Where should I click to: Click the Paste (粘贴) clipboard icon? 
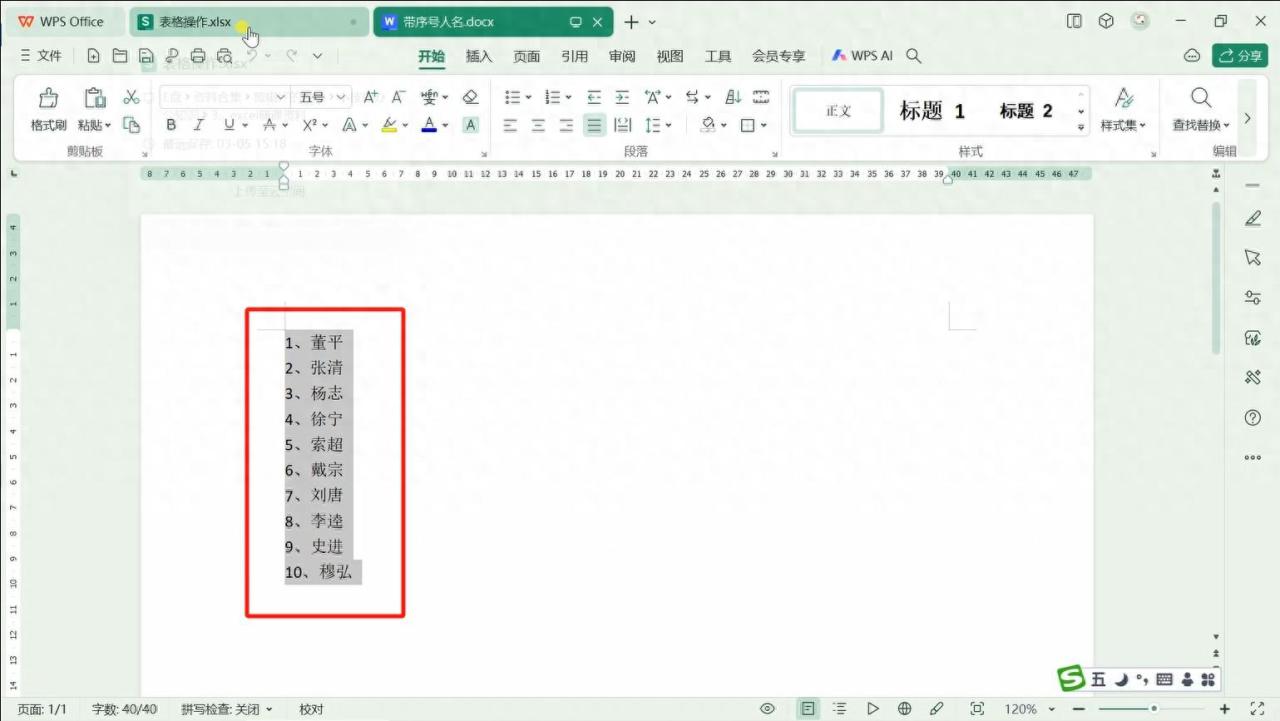pos(95,98)
